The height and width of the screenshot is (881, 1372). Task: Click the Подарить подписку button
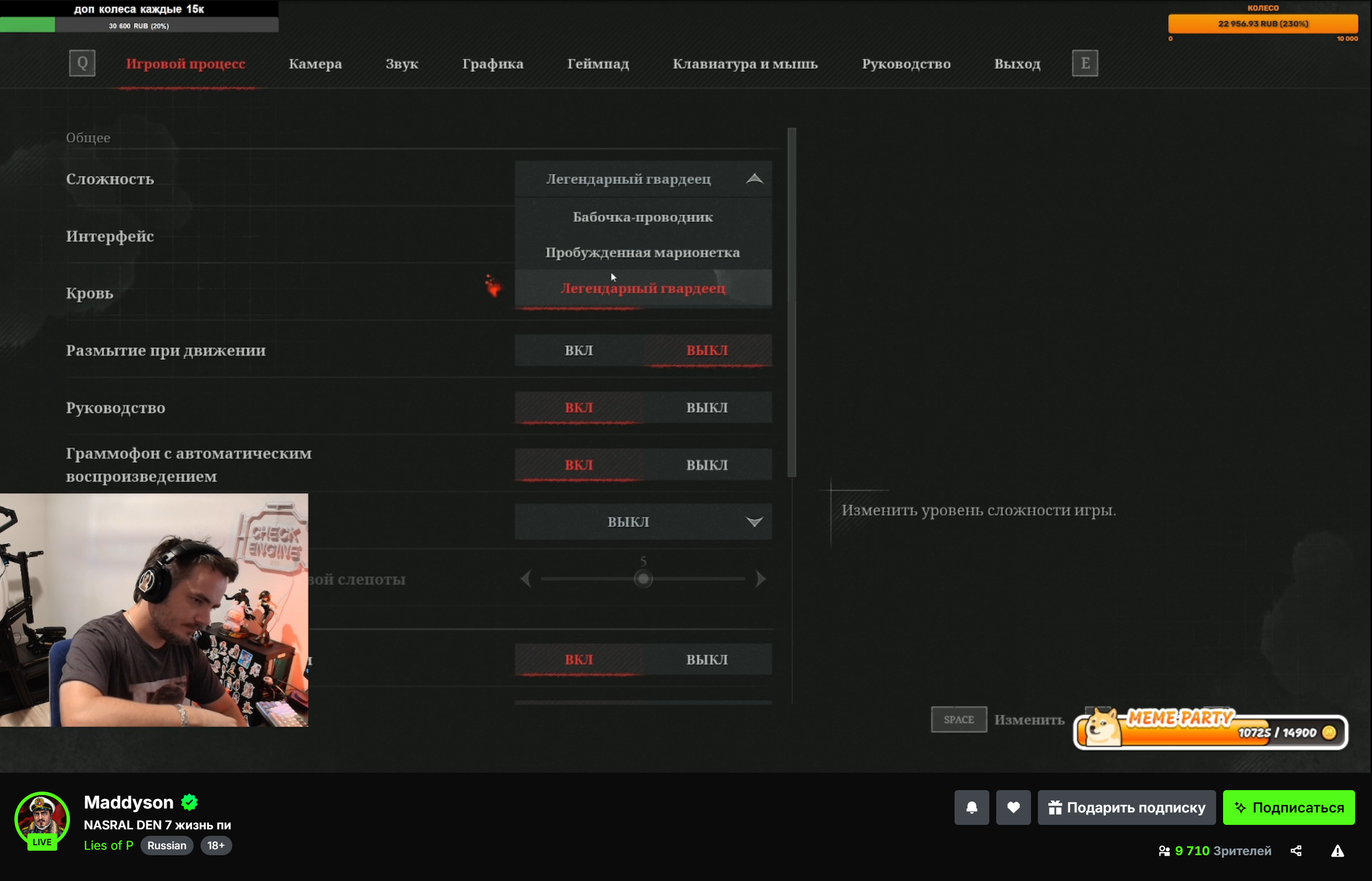tap(1126, 807)
